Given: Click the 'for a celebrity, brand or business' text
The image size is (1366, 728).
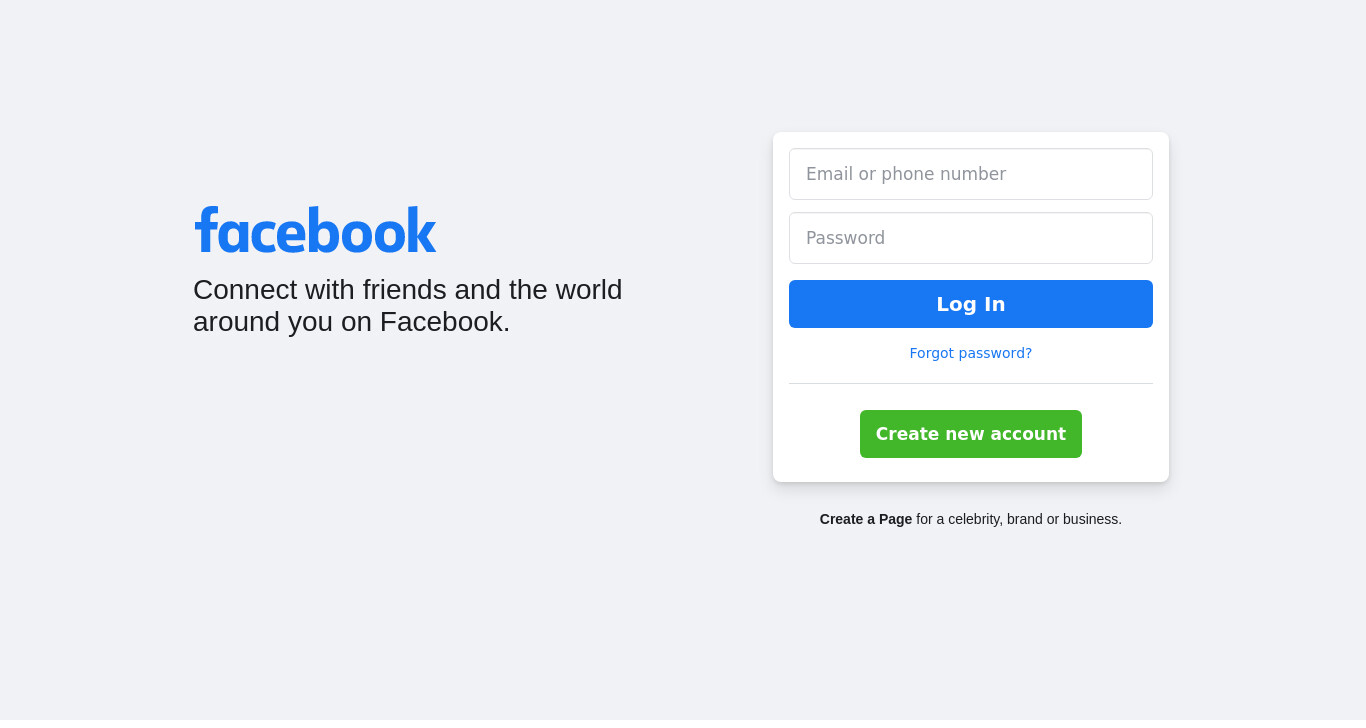Looking at the screenshot, I should click(1019, 519).
